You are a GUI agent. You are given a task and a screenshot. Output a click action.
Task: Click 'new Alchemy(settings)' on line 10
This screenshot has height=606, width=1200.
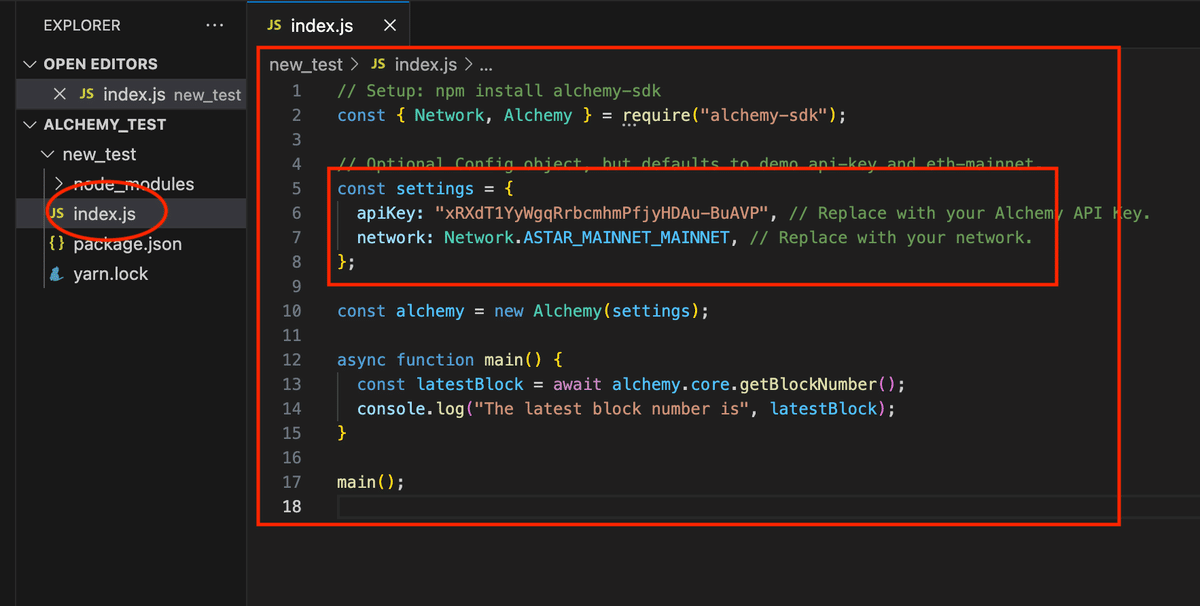pyautogui.click(x=597, y=310)
